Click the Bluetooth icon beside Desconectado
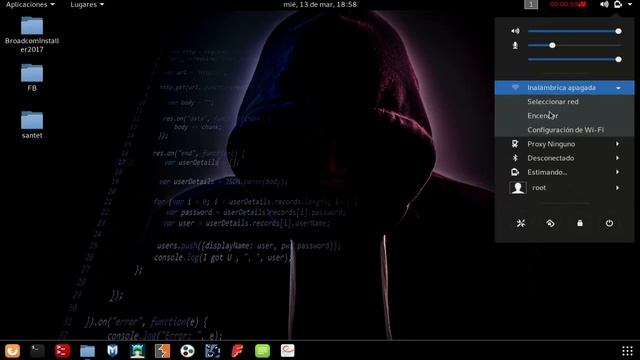This screenshot has width=640, height=360. point(515,158)
